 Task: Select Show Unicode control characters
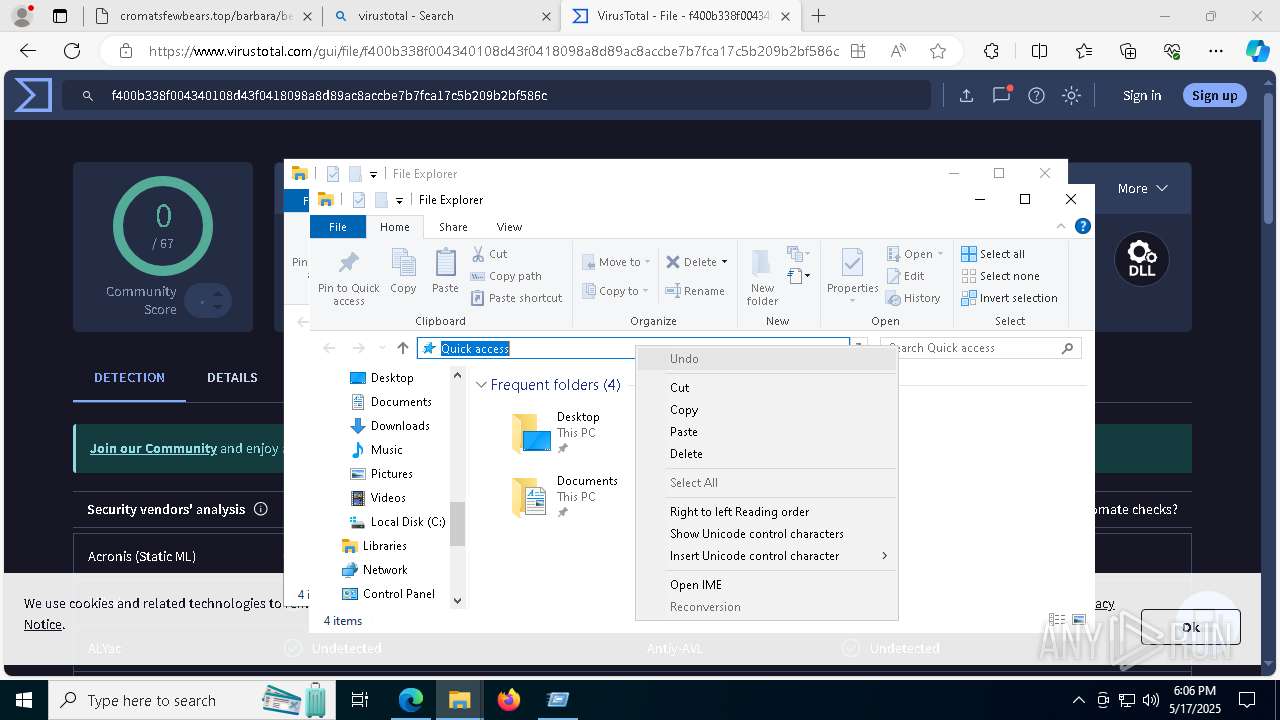point(766,533)
